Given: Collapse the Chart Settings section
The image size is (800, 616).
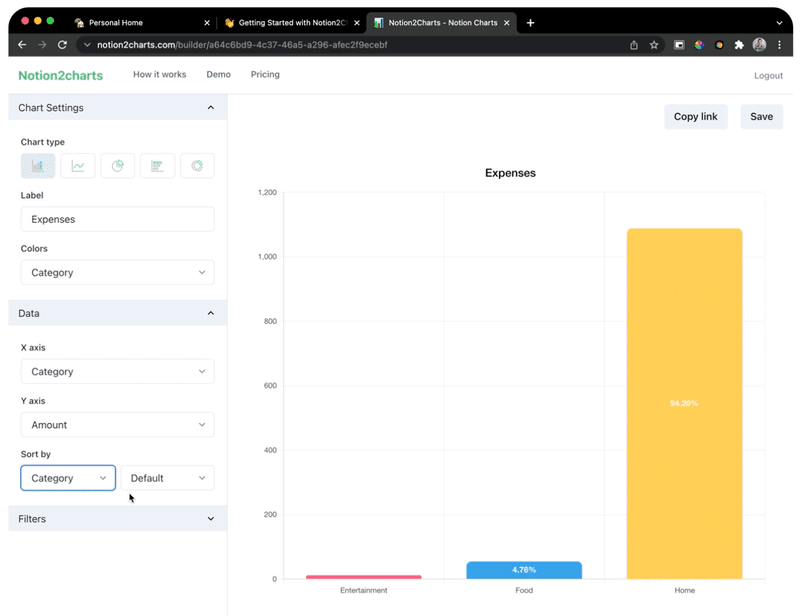Looking at the screenshot, I should coord(211,108).
